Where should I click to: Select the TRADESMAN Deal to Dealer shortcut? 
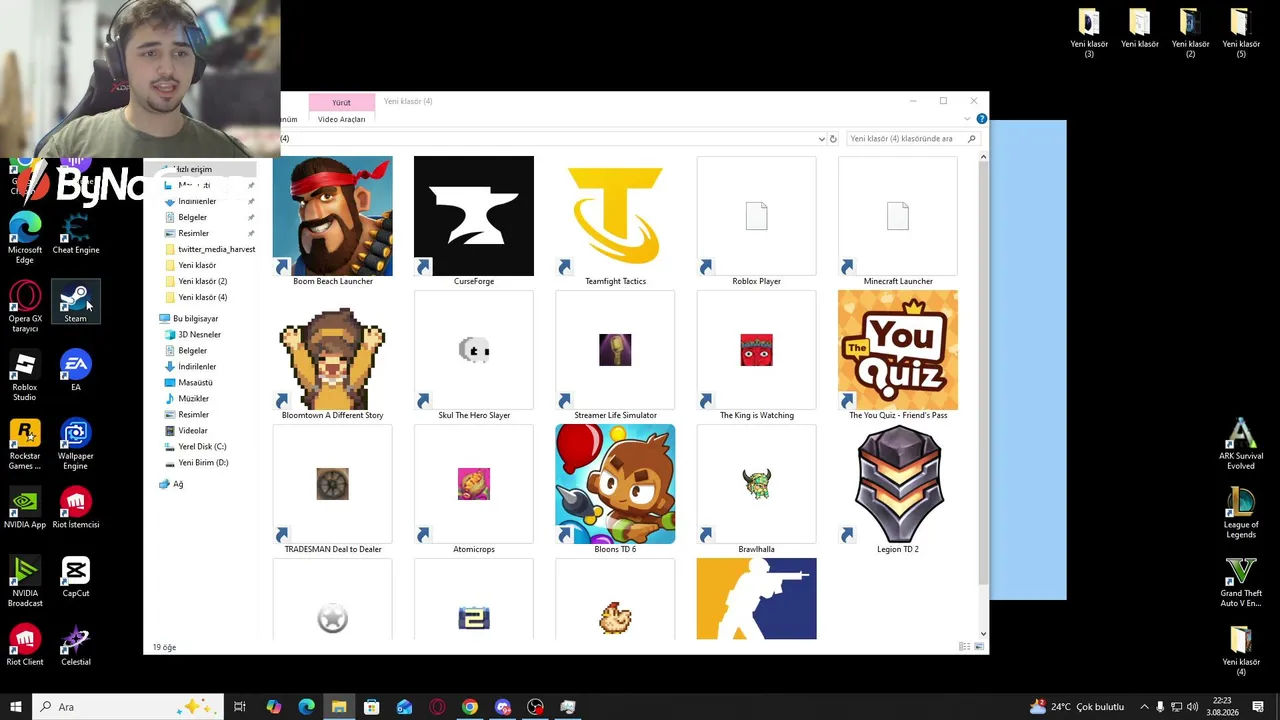tap(333, 490)
